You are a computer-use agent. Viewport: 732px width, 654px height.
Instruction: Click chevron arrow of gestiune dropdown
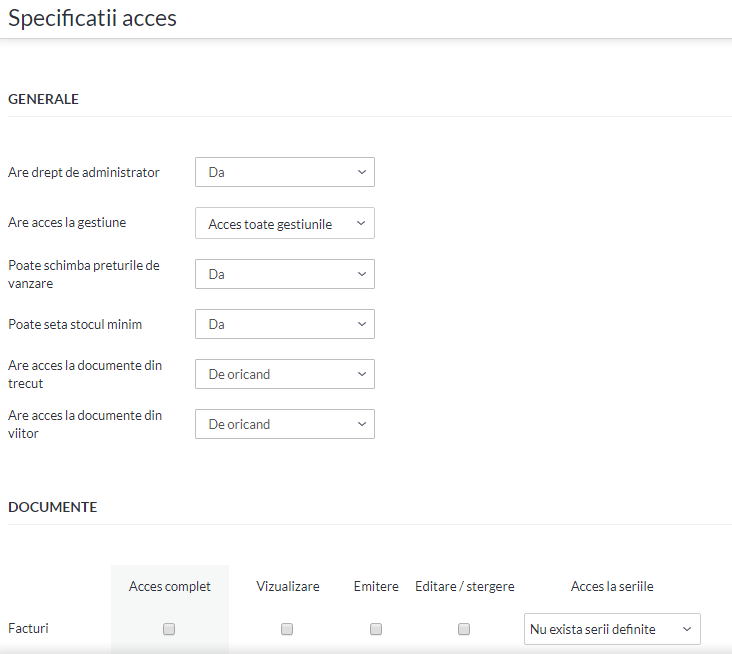(361, 223)
